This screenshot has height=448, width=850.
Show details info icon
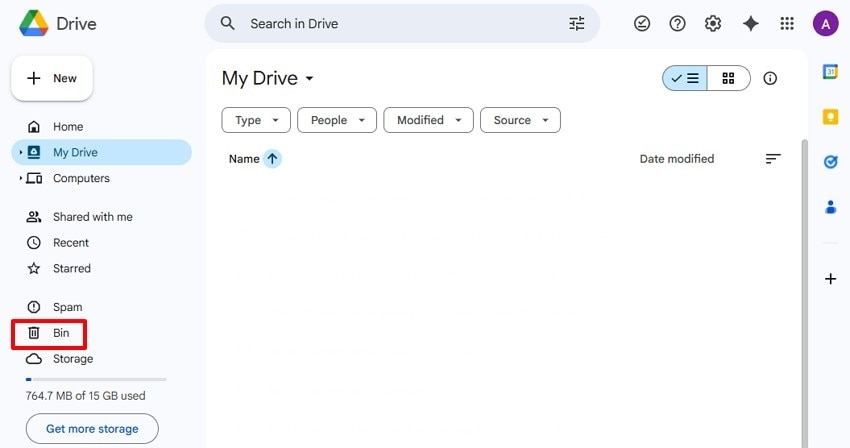(770, 78)
